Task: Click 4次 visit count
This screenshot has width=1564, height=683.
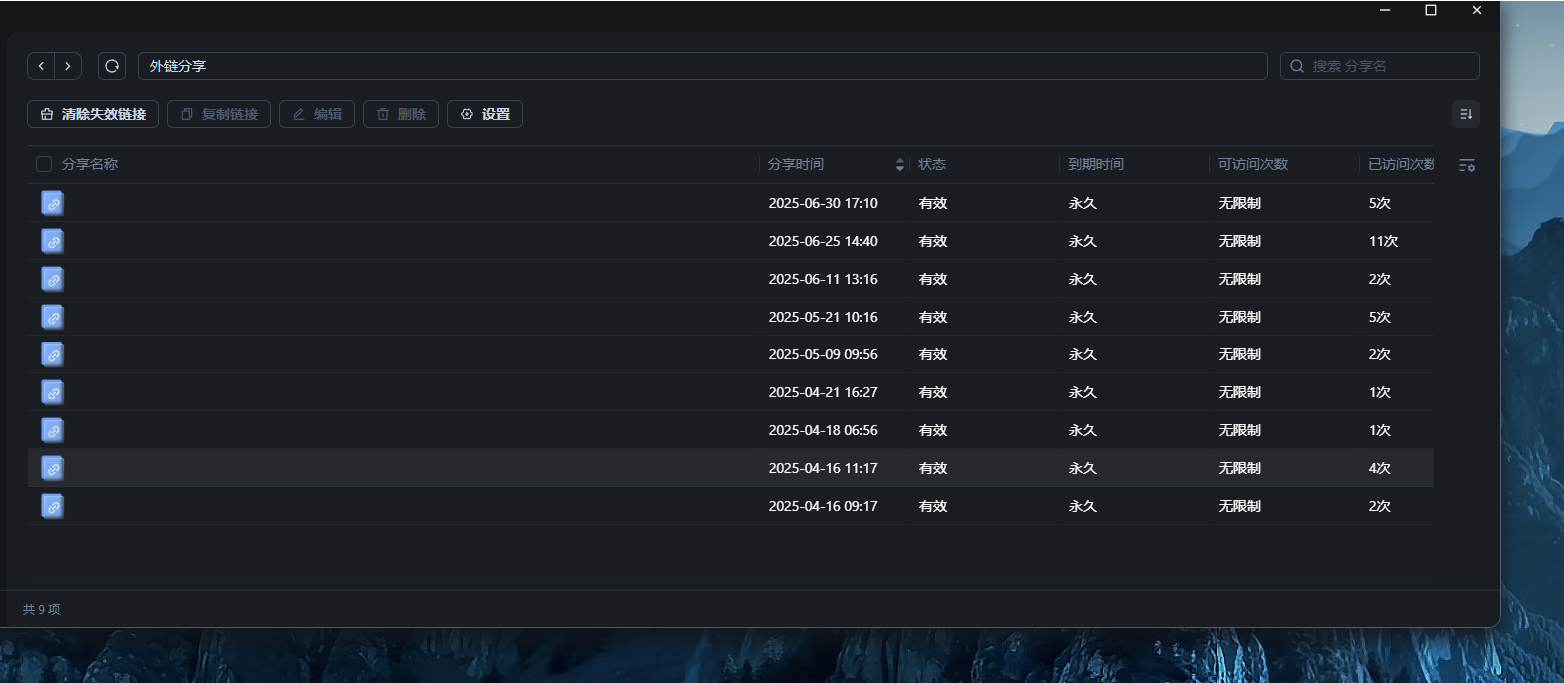Action: 1380,468
